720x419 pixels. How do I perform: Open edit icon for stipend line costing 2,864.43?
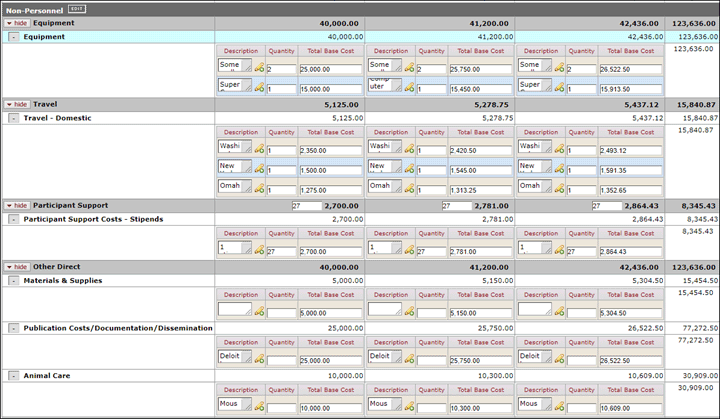(559, 250)
